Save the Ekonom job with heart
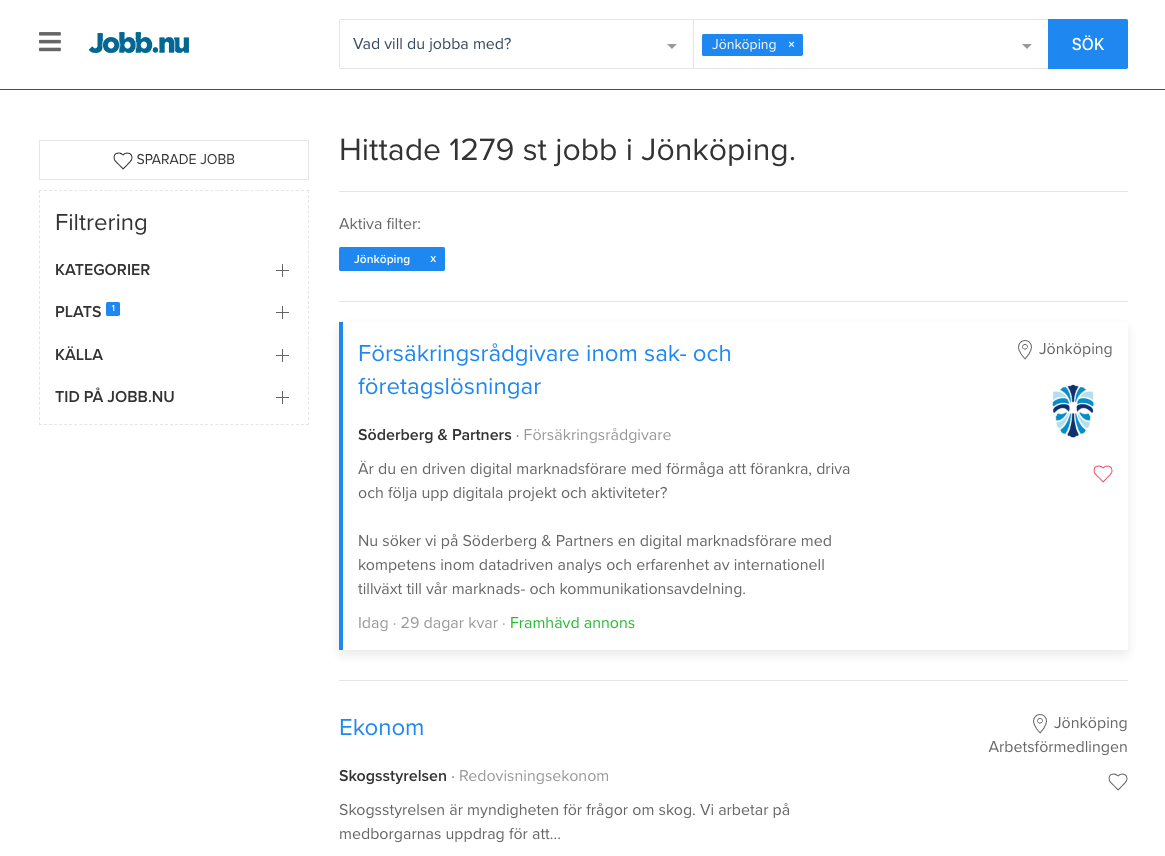 tap(1117, 781)
